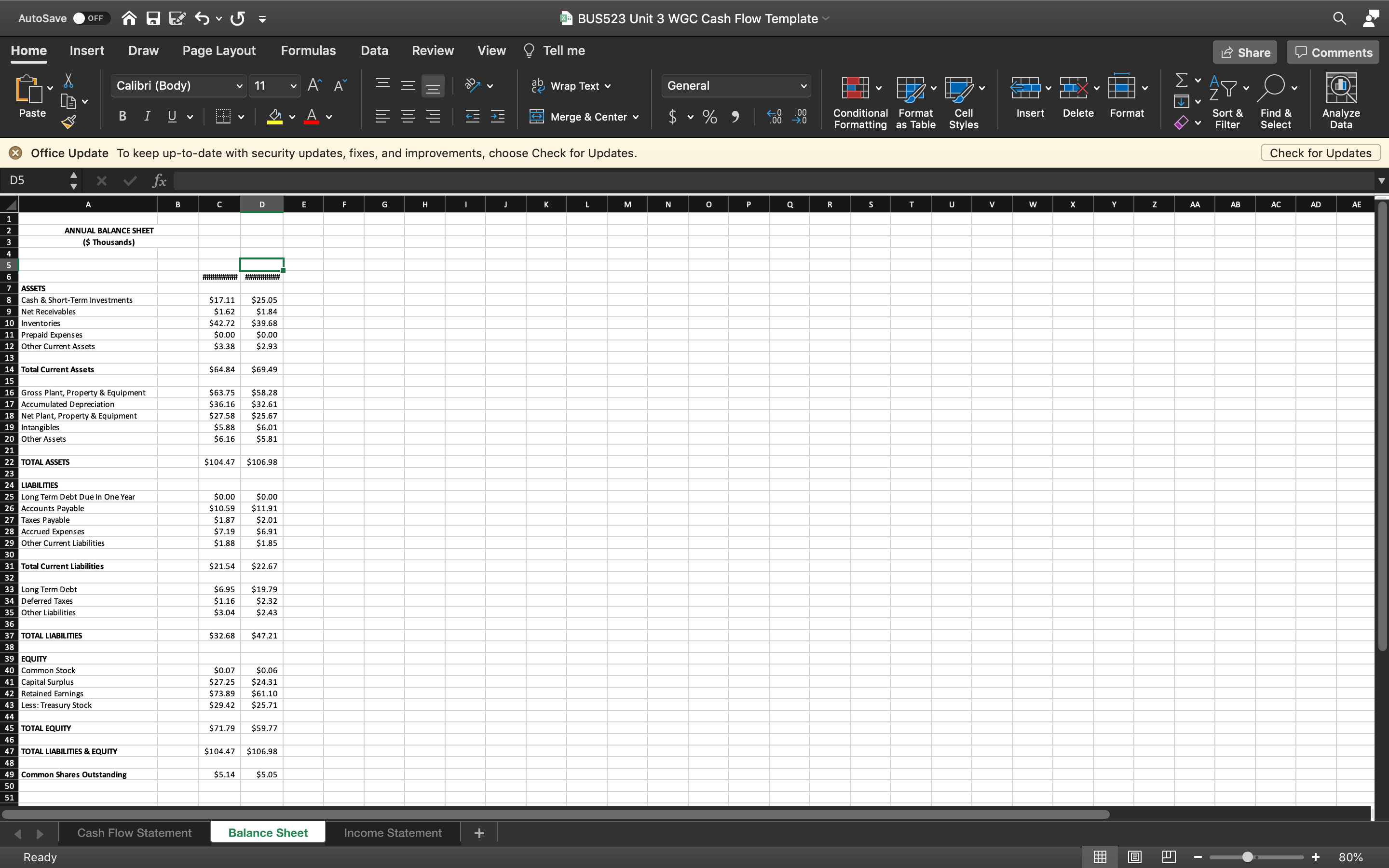
Task: Open the Formulas ribbon tab
Action: click(x=308, y=51)
